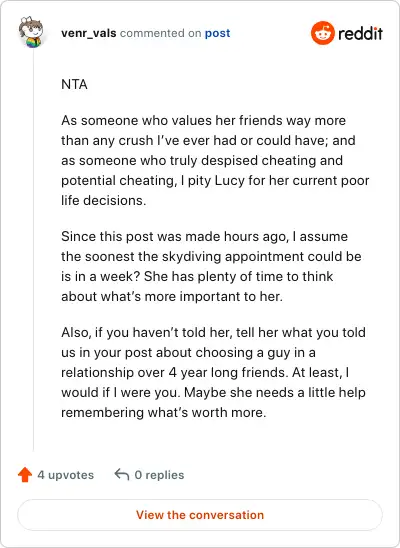The height and width of the screenshot is (548, 400).
Task: Click the paragraph starting "Since this post"
Action: pyautogui.click(x=211, y=266)
